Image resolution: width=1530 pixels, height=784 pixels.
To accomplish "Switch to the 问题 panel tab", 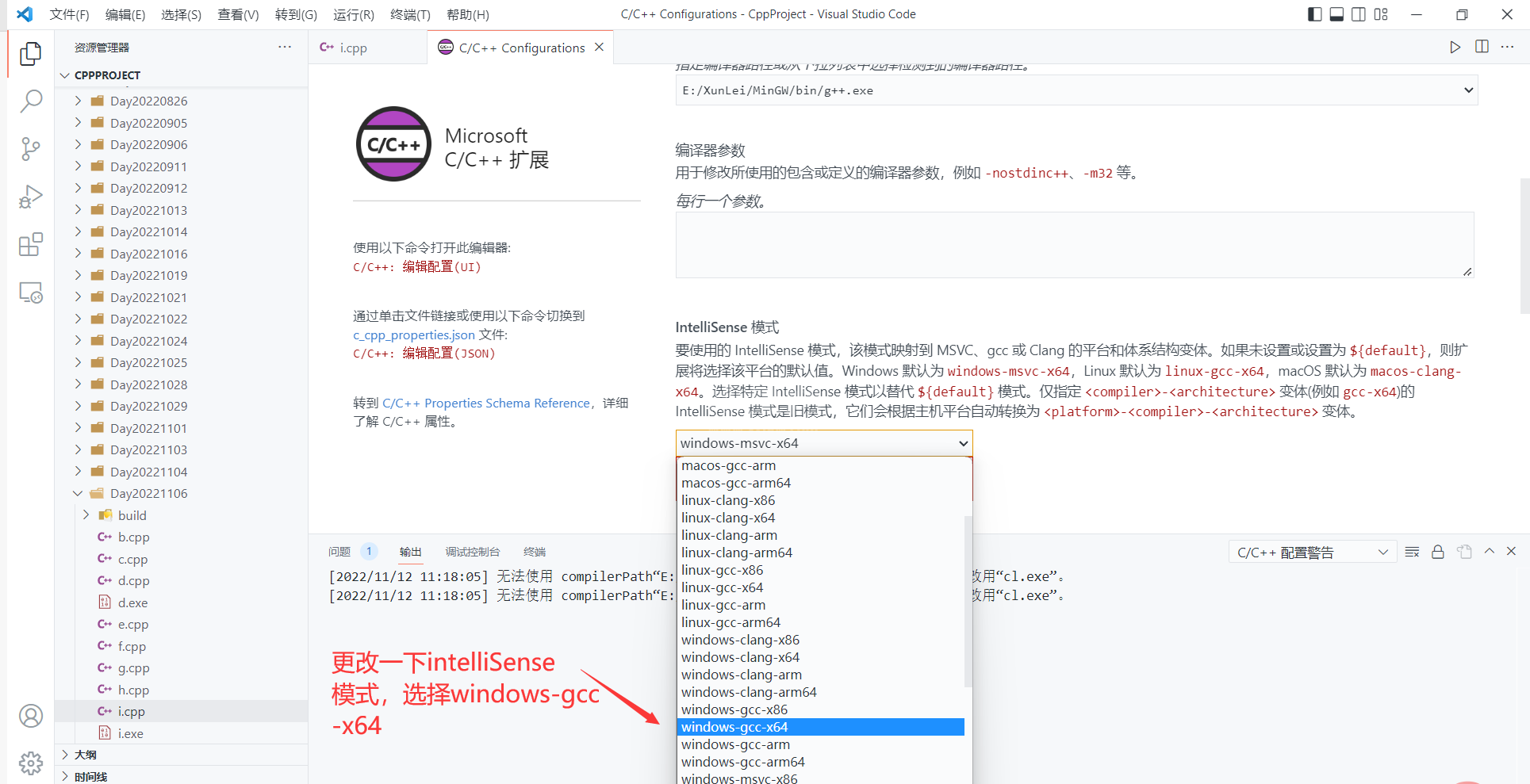I will [x=339, y=552].
